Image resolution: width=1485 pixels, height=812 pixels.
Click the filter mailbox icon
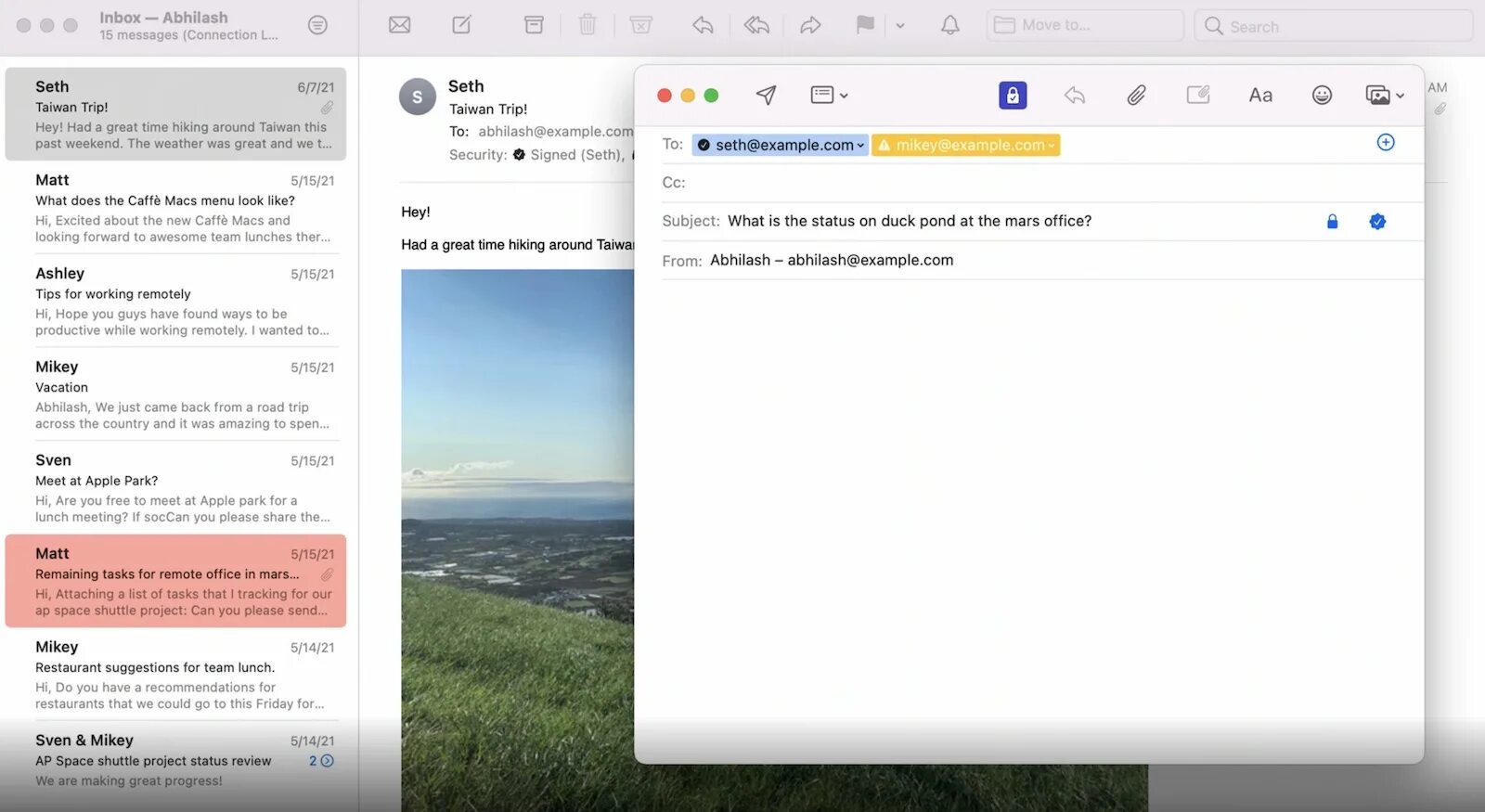(317, 25)
